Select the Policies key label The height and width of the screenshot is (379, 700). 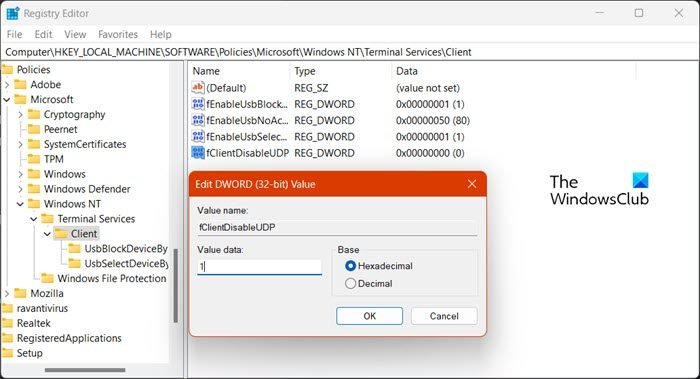pyautogui.click(x=33, y=70)
